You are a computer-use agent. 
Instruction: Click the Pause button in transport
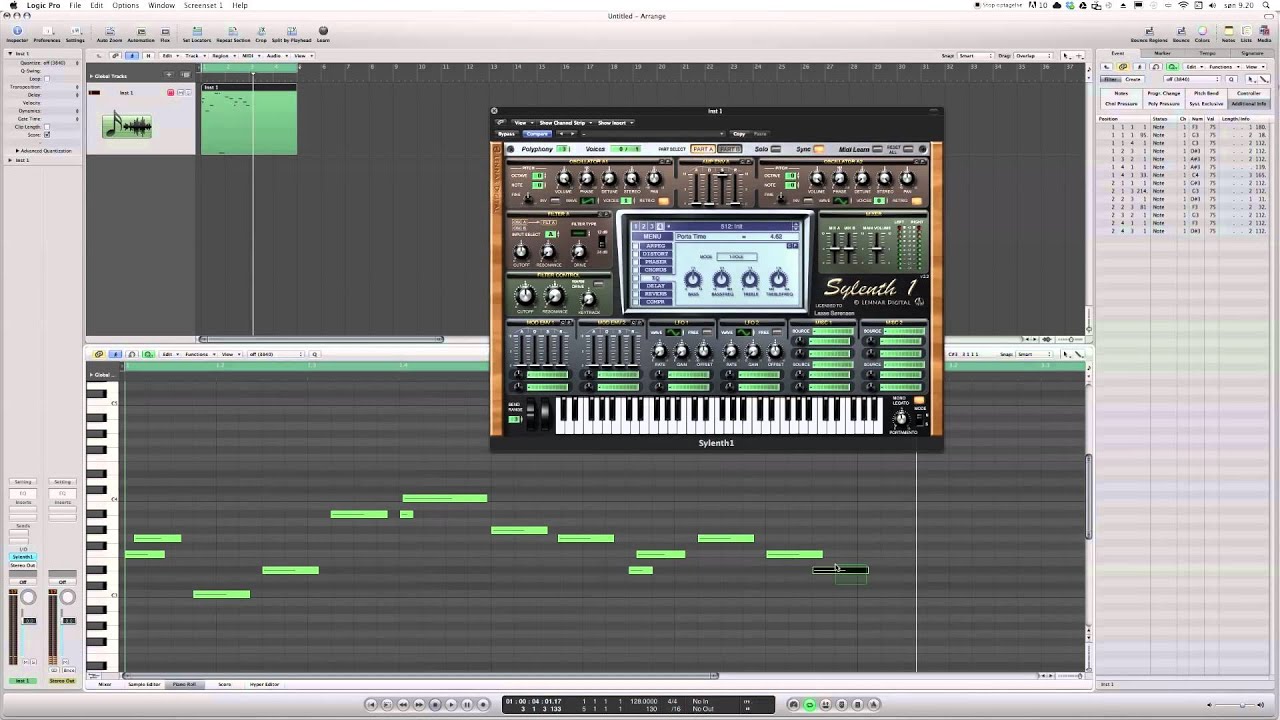[x=467, y=704]
